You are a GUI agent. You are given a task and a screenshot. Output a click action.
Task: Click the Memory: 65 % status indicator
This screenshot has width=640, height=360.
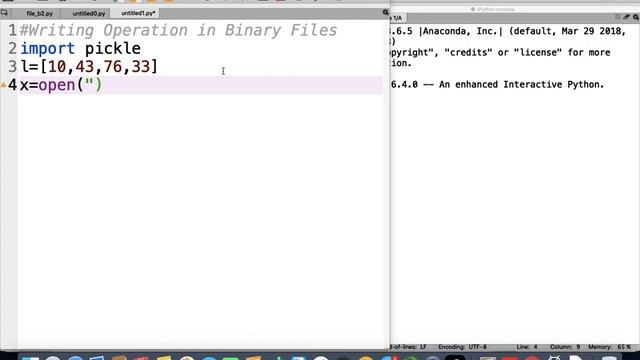coord(609,347)
